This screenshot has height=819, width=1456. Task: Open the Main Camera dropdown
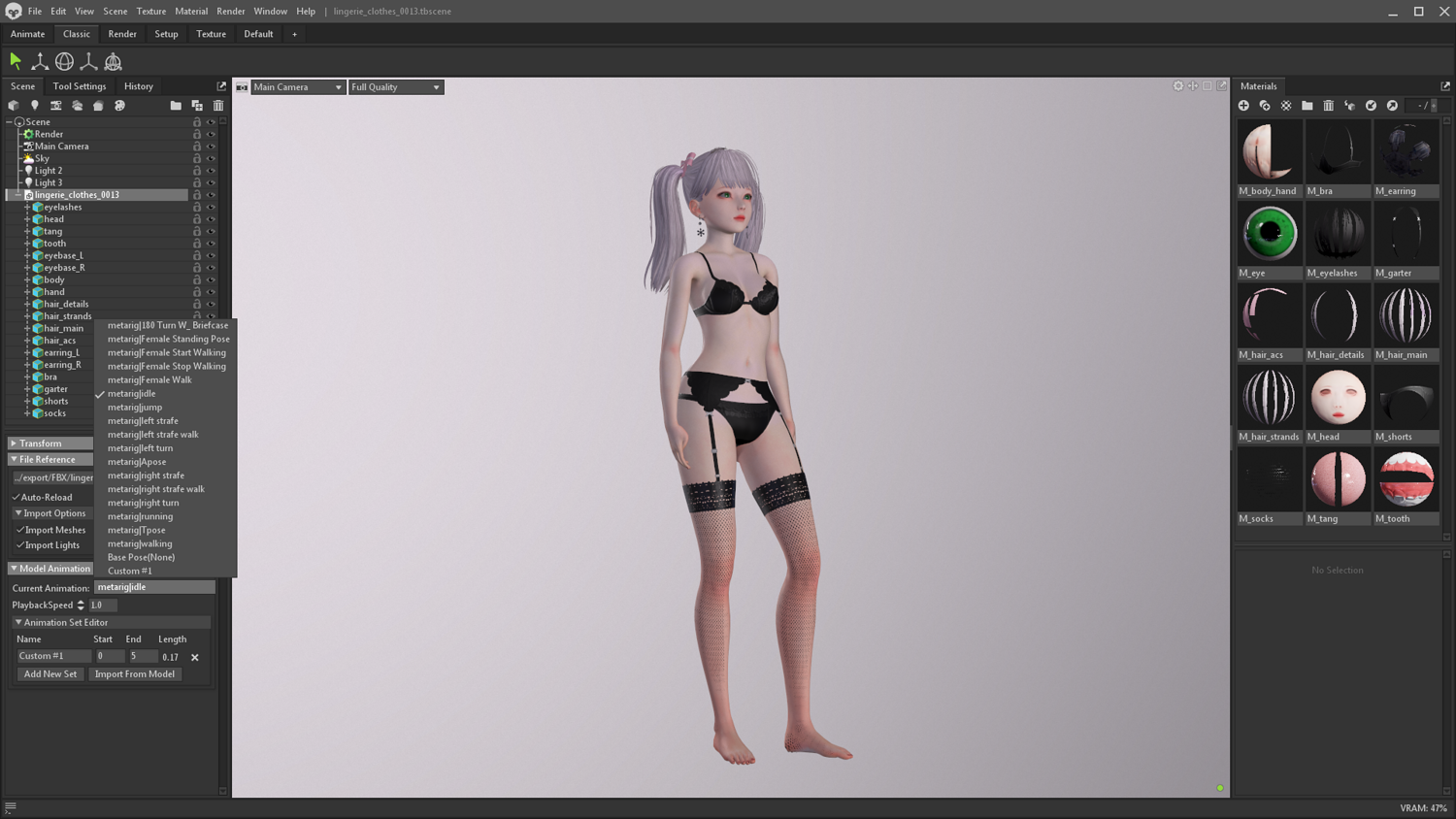(298, 87)
